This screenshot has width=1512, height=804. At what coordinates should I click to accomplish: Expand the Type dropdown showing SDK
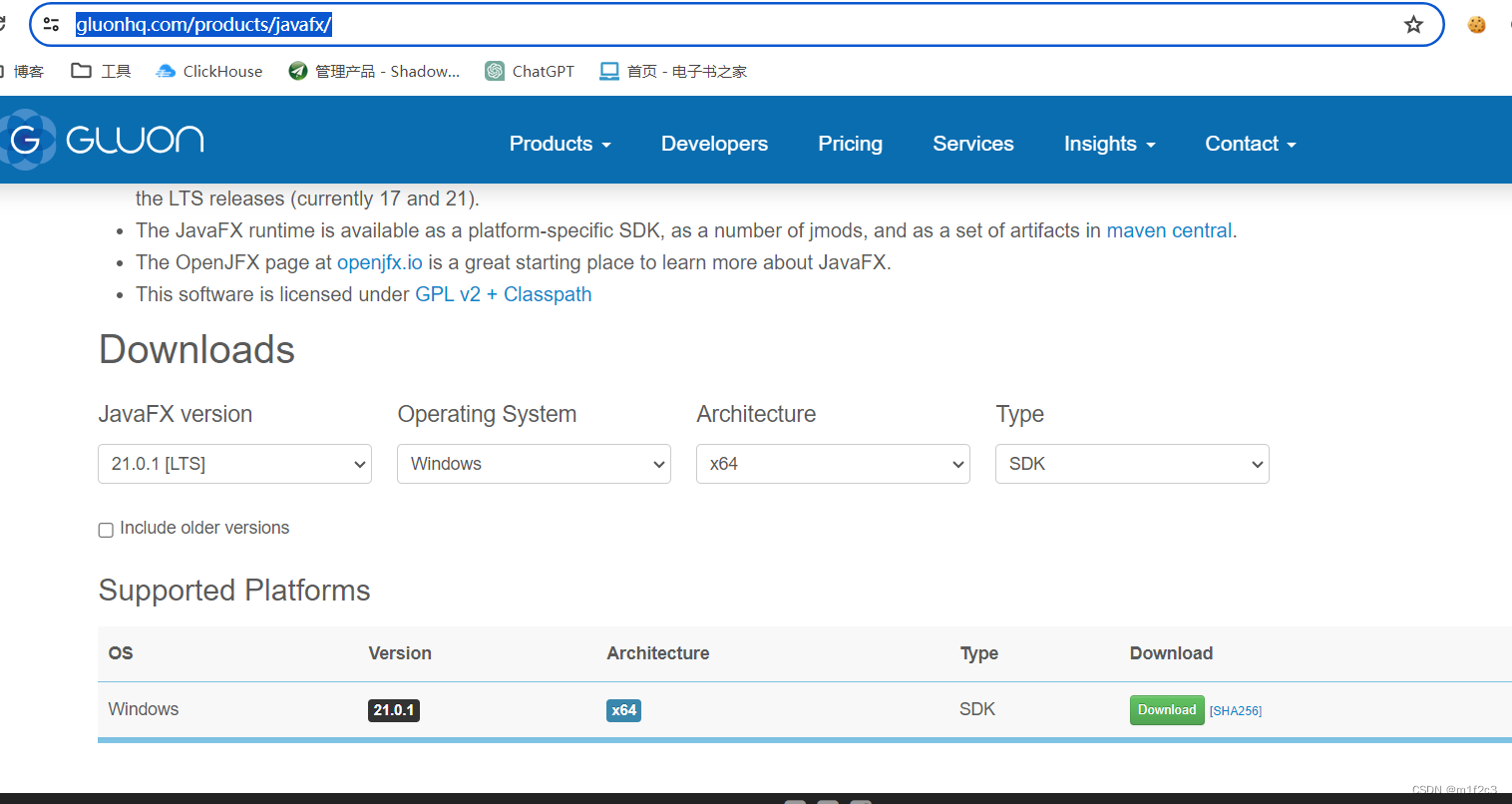point(1132,463)
